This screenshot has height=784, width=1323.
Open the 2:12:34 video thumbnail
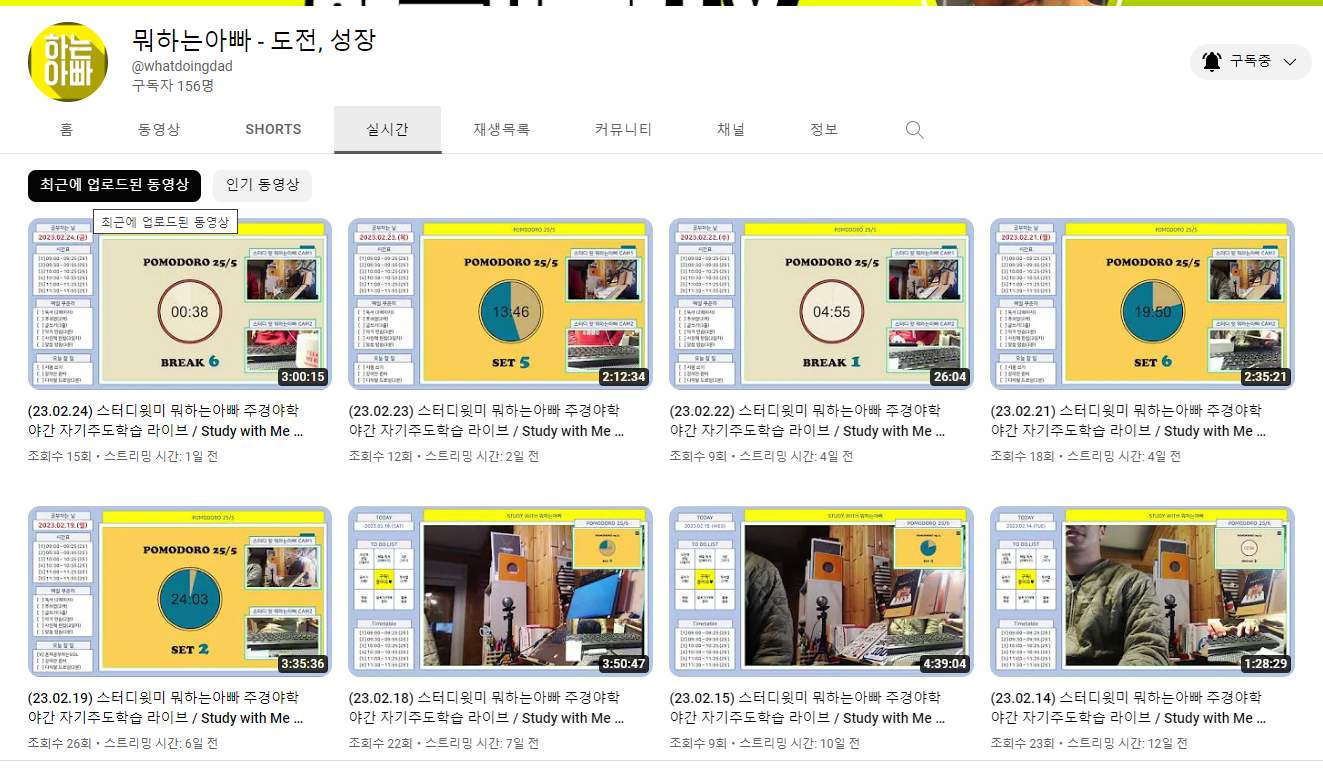coord(500,304)
